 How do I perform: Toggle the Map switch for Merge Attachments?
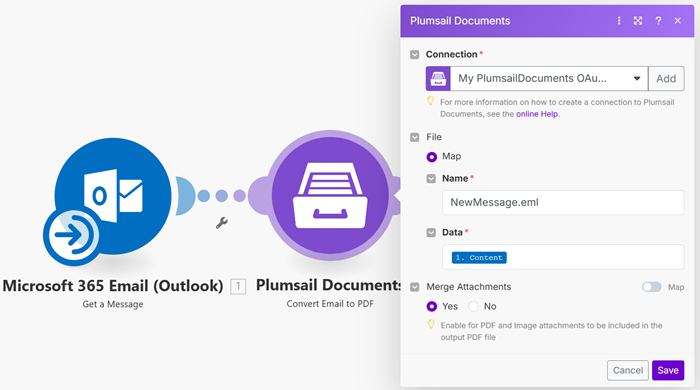(x=652, y=287)
